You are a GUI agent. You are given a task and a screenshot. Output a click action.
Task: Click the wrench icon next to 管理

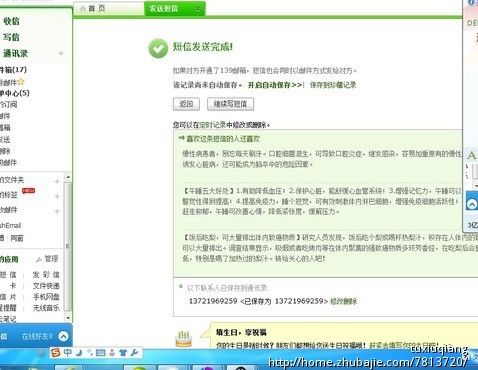click(x=39, y=259)
